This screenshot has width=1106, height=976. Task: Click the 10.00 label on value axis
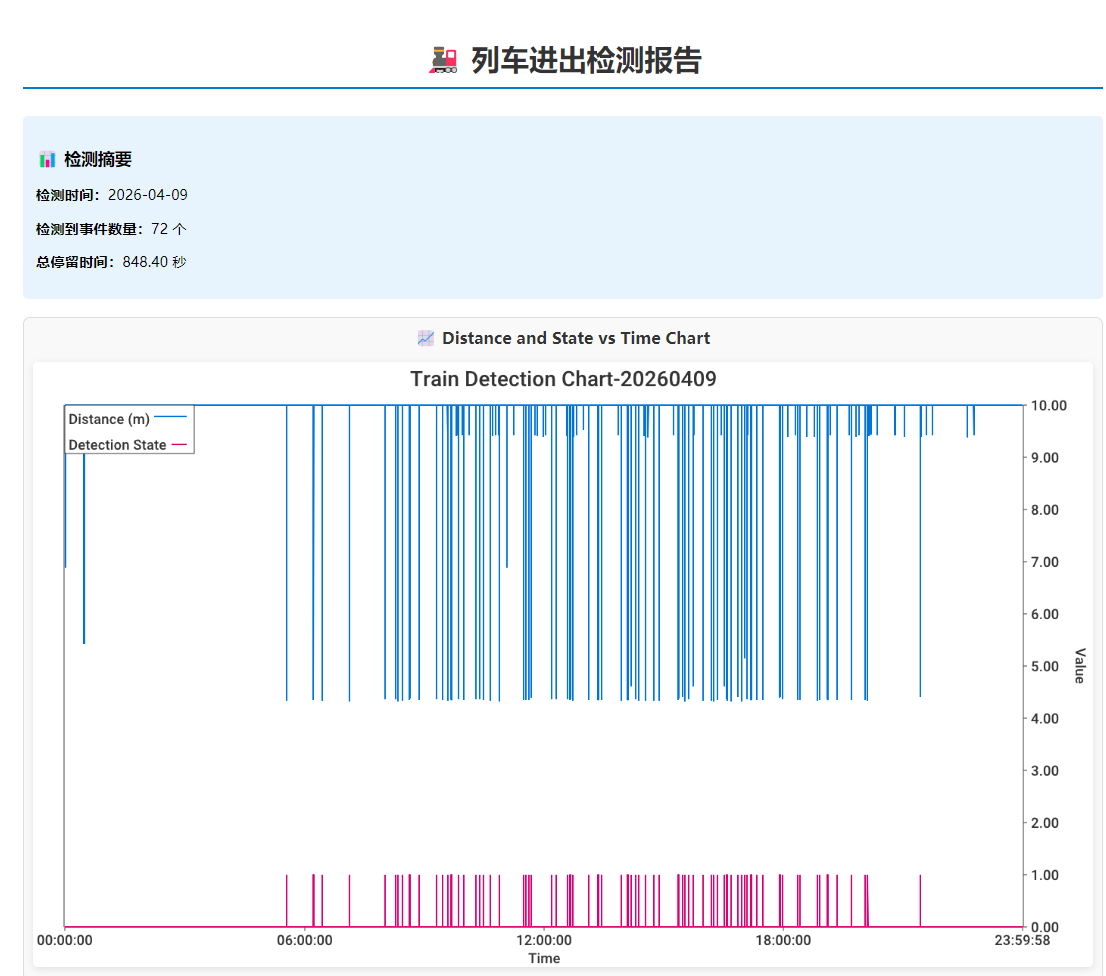1049,406
